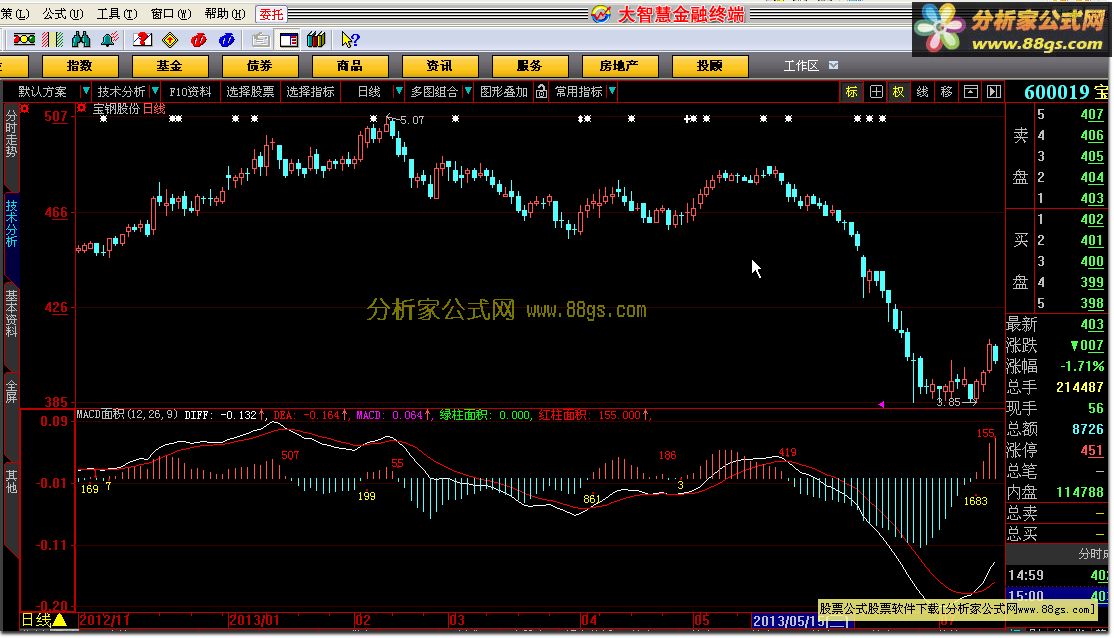Click the F10资料 toolbar item
Screen dimensions: 1114x638
pyautogui.click(x=190, y=92)
